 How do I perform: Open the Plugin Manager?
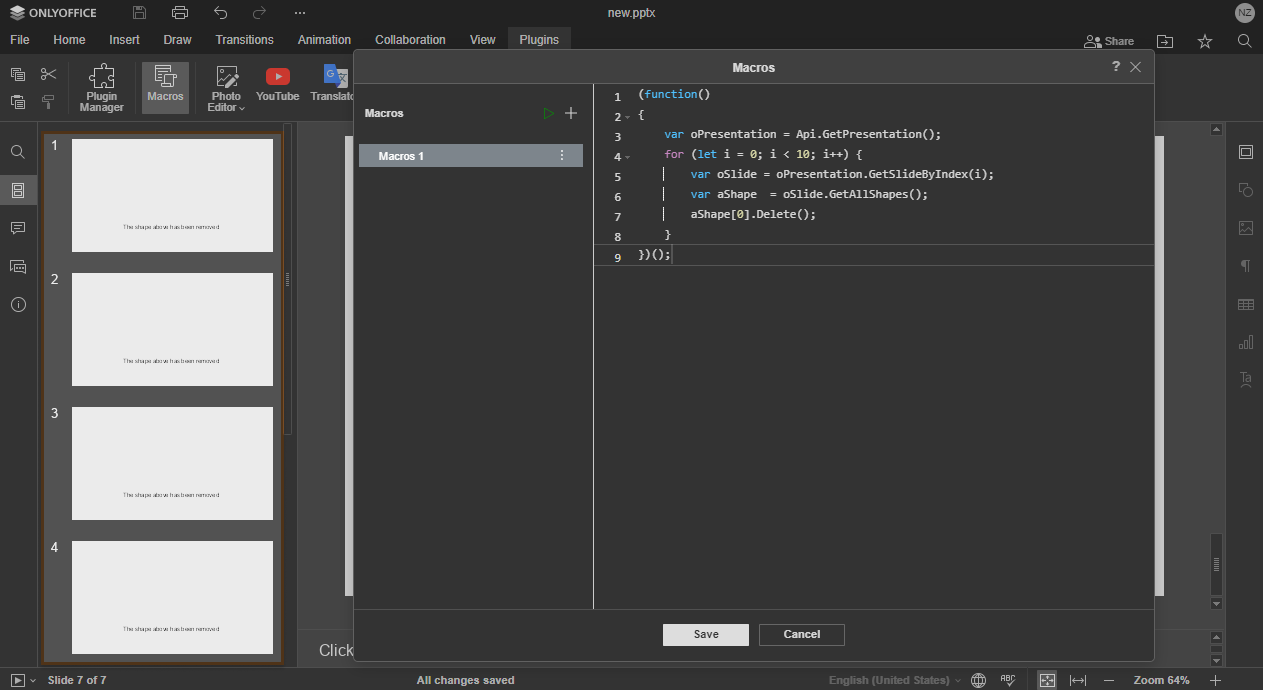(x=102, y=88)
